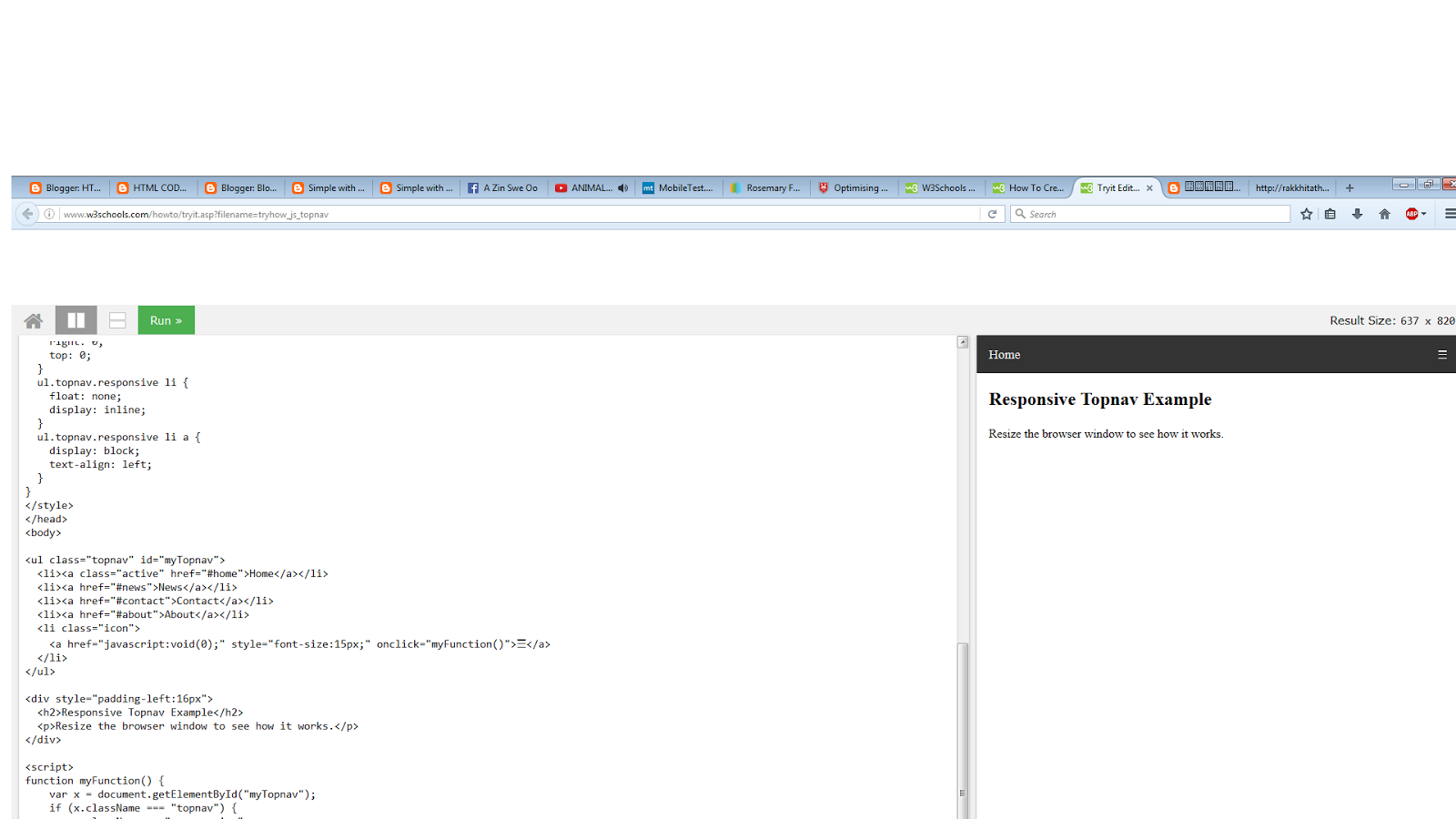1456x819 pixels.
Task: Click the Downloads arrow icon
Action: (x=1357, y=214)
